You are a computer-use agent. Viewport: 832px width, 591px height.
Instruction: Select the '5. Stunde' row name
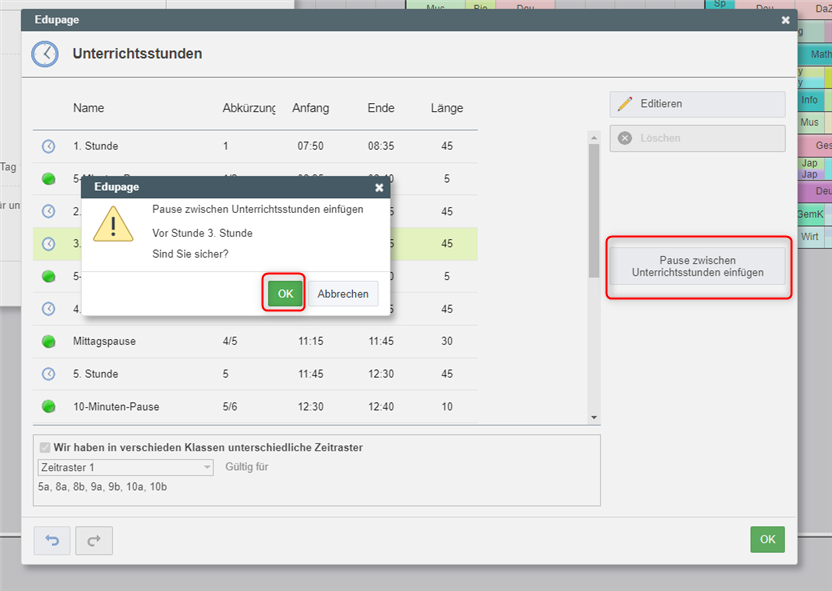pos(96,374)
